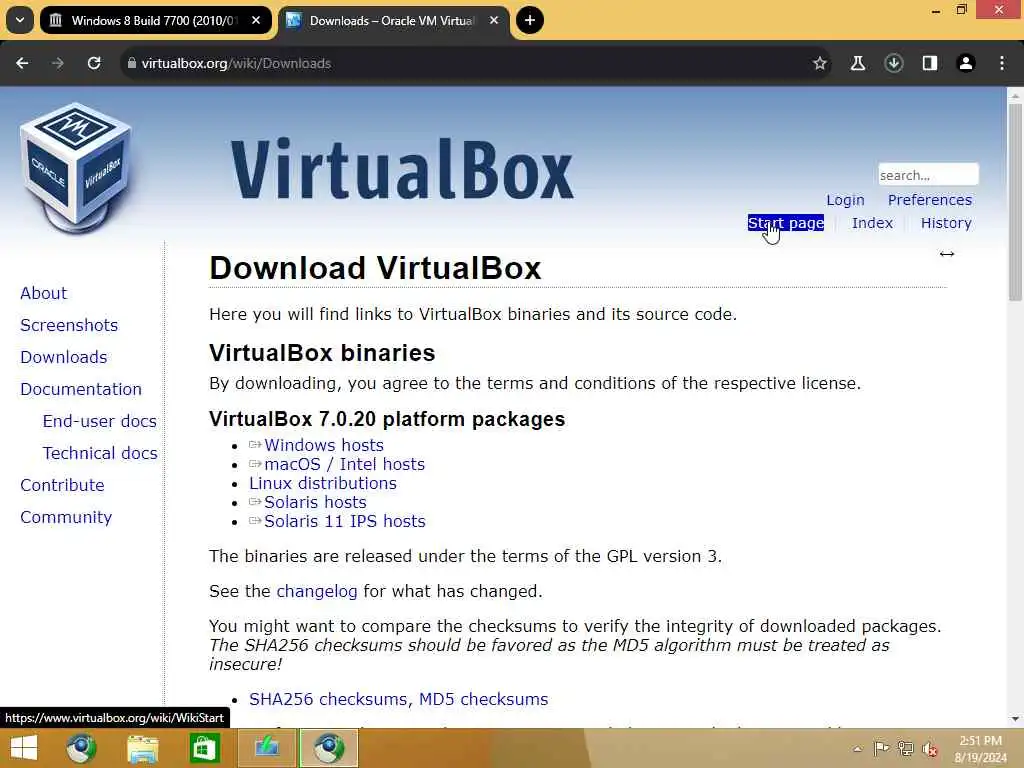
Task: Open a new browser tab
Action: coord(530,20)
